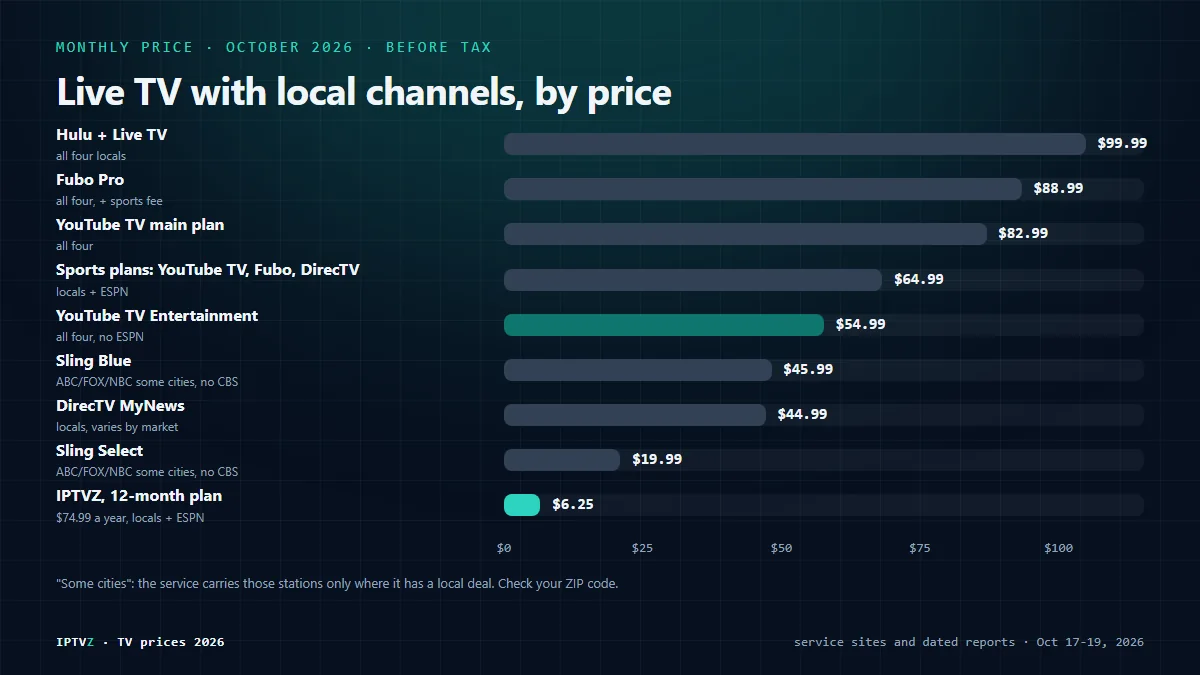Click the $99.99 value label
1200x675 pixels.
(1122, 143)
